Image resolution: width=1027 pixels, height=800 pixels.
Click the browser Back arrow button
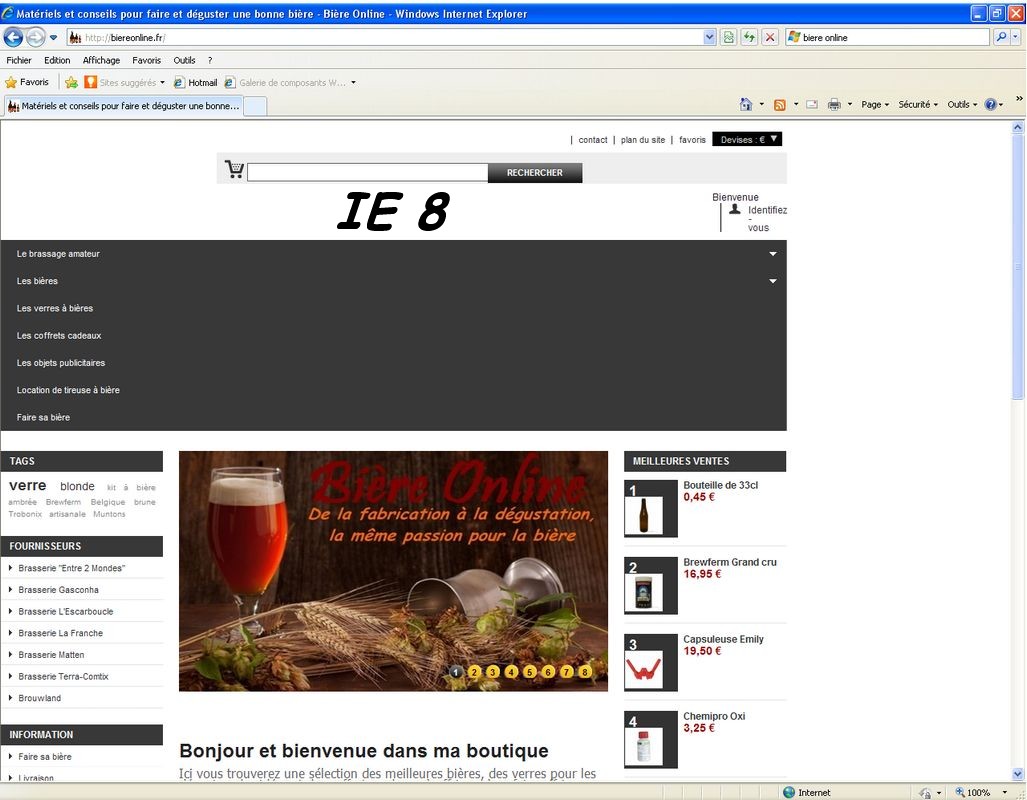click(x=13, y=37)
